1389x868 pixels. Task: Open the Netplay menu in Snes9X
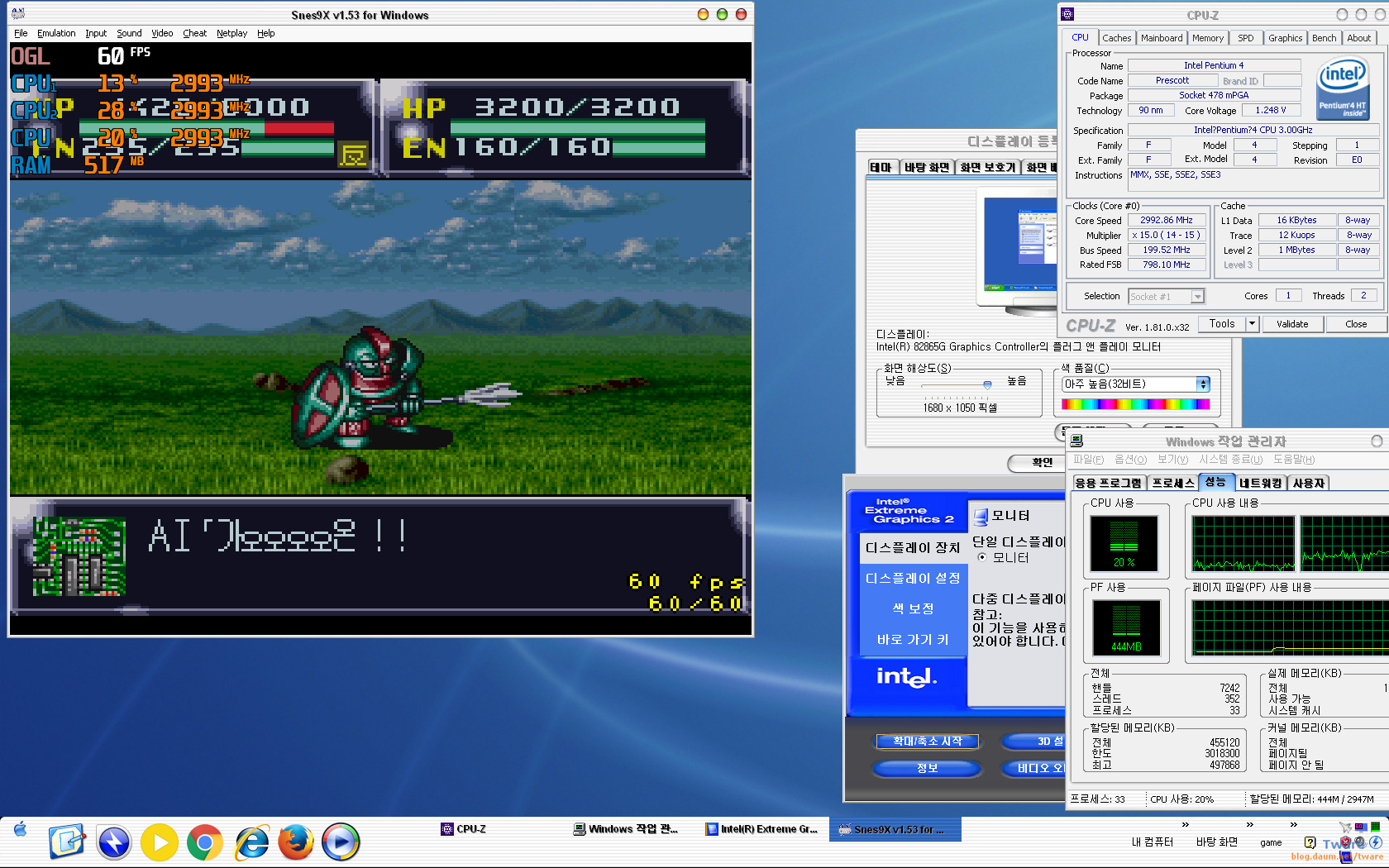tap(231, 33)
